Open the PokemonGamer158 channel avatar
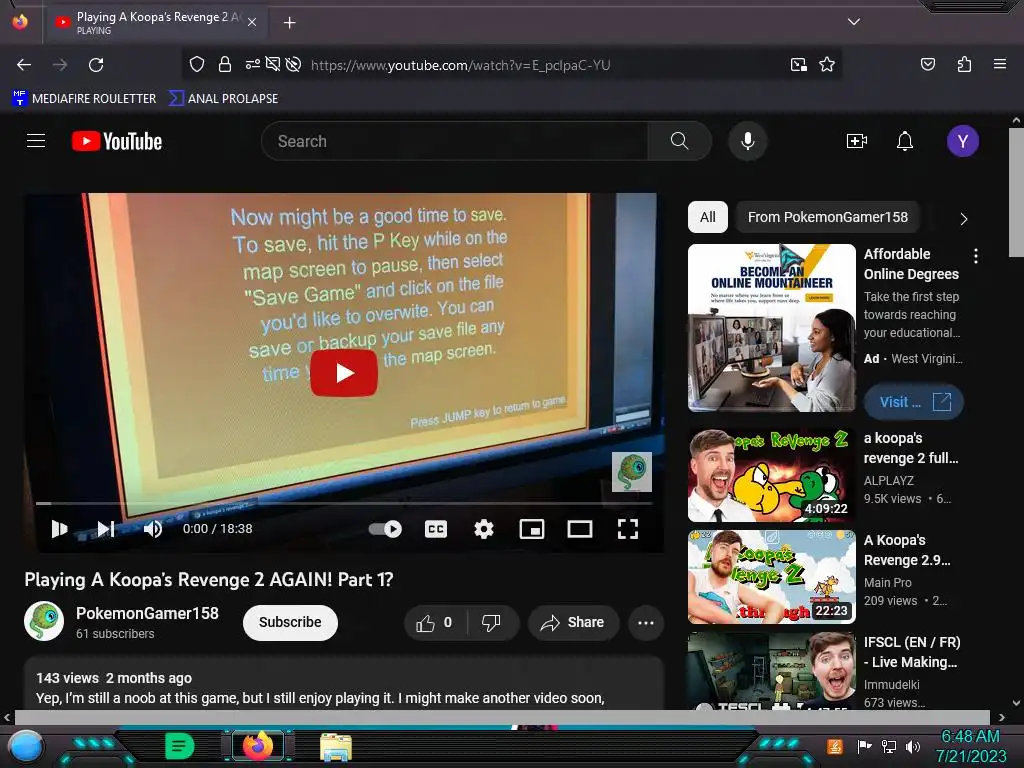Image resolution: width=1024 pixels, height=768 pixels. (x=44, y=621)
